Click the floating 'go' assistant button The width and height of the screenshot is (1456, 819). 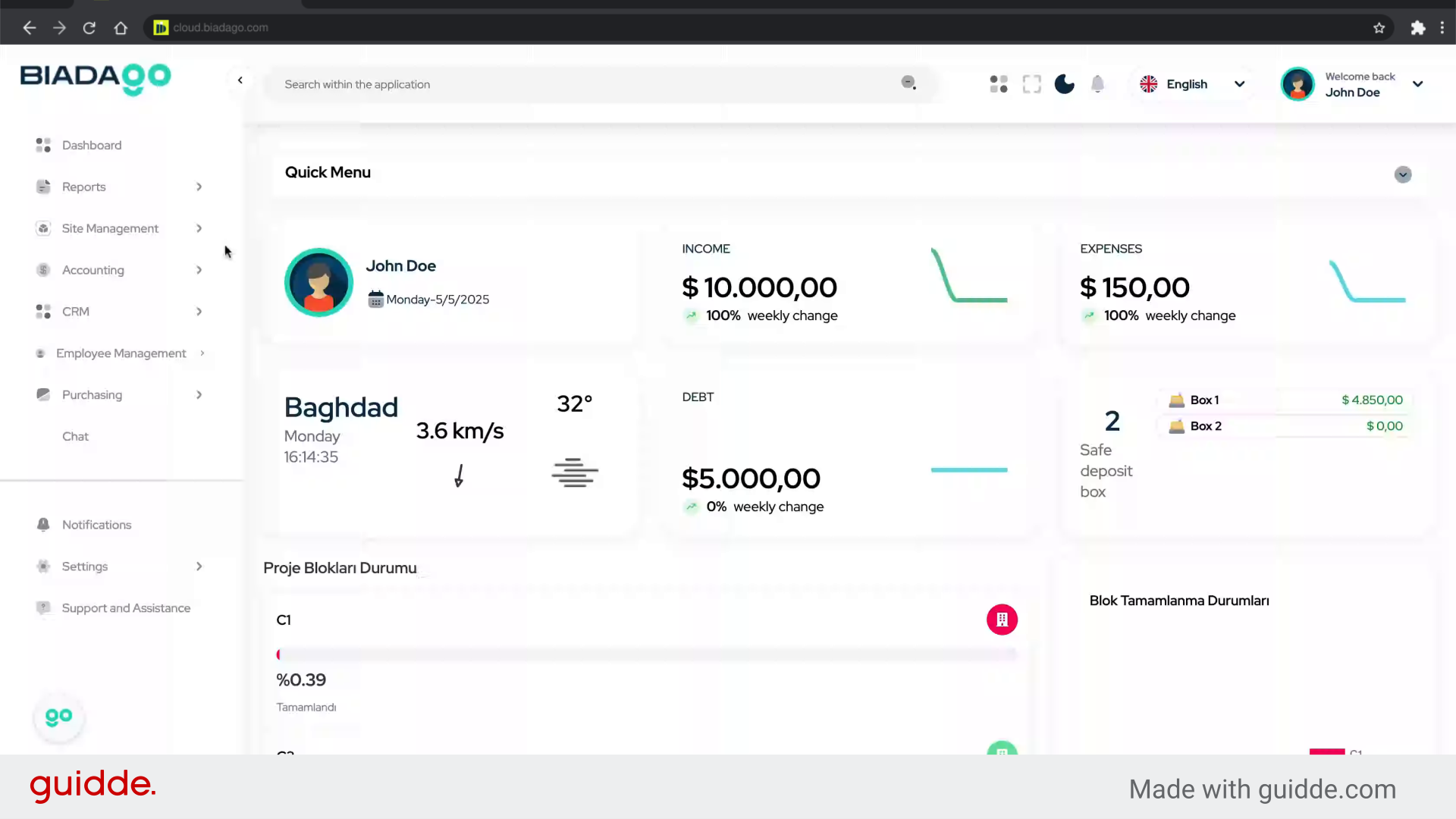click(58, 717)
